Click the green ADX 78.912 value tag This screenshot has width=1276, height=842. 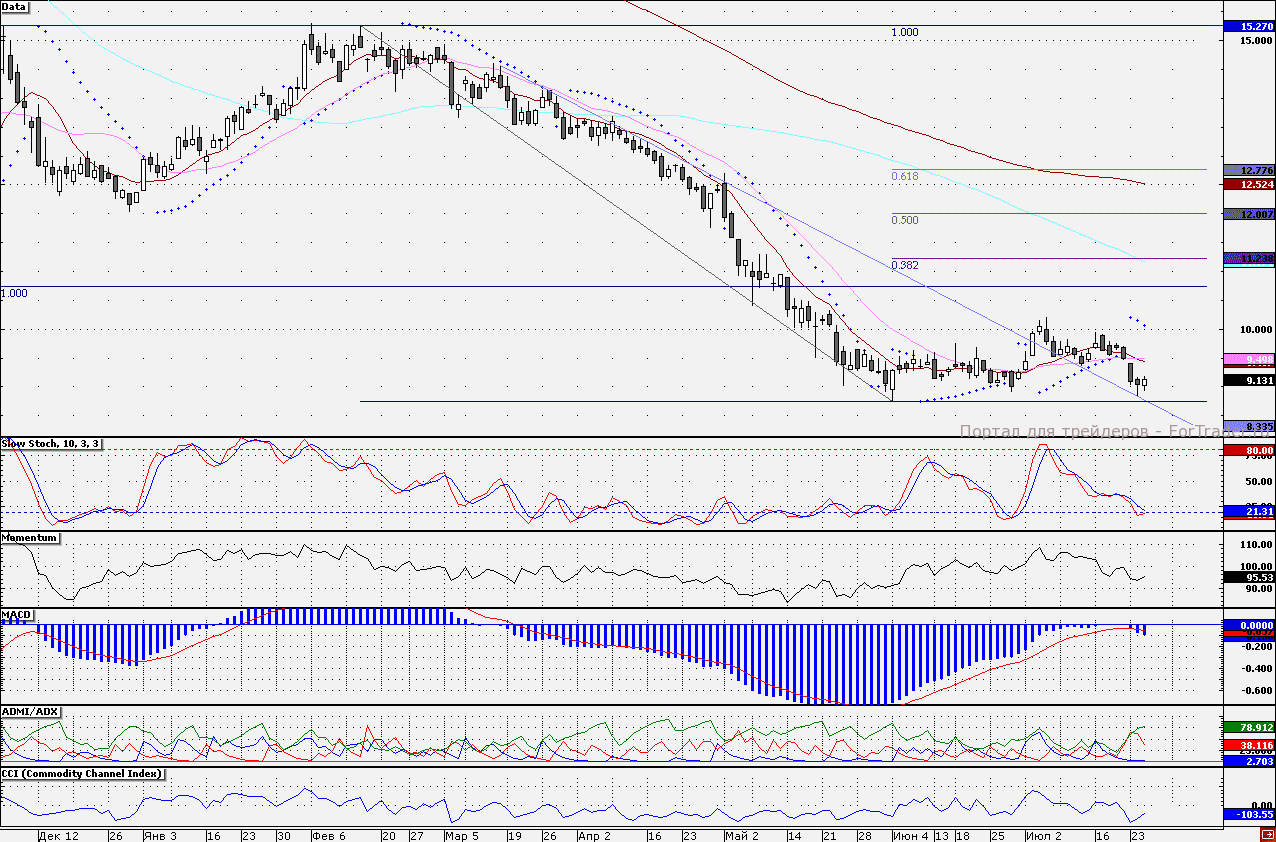[x=1250, y=728]
